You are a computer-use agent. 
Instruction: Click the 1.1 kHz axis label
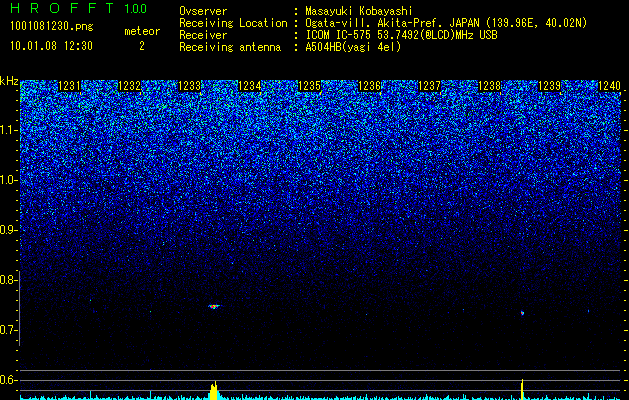(x=8, y=130)
